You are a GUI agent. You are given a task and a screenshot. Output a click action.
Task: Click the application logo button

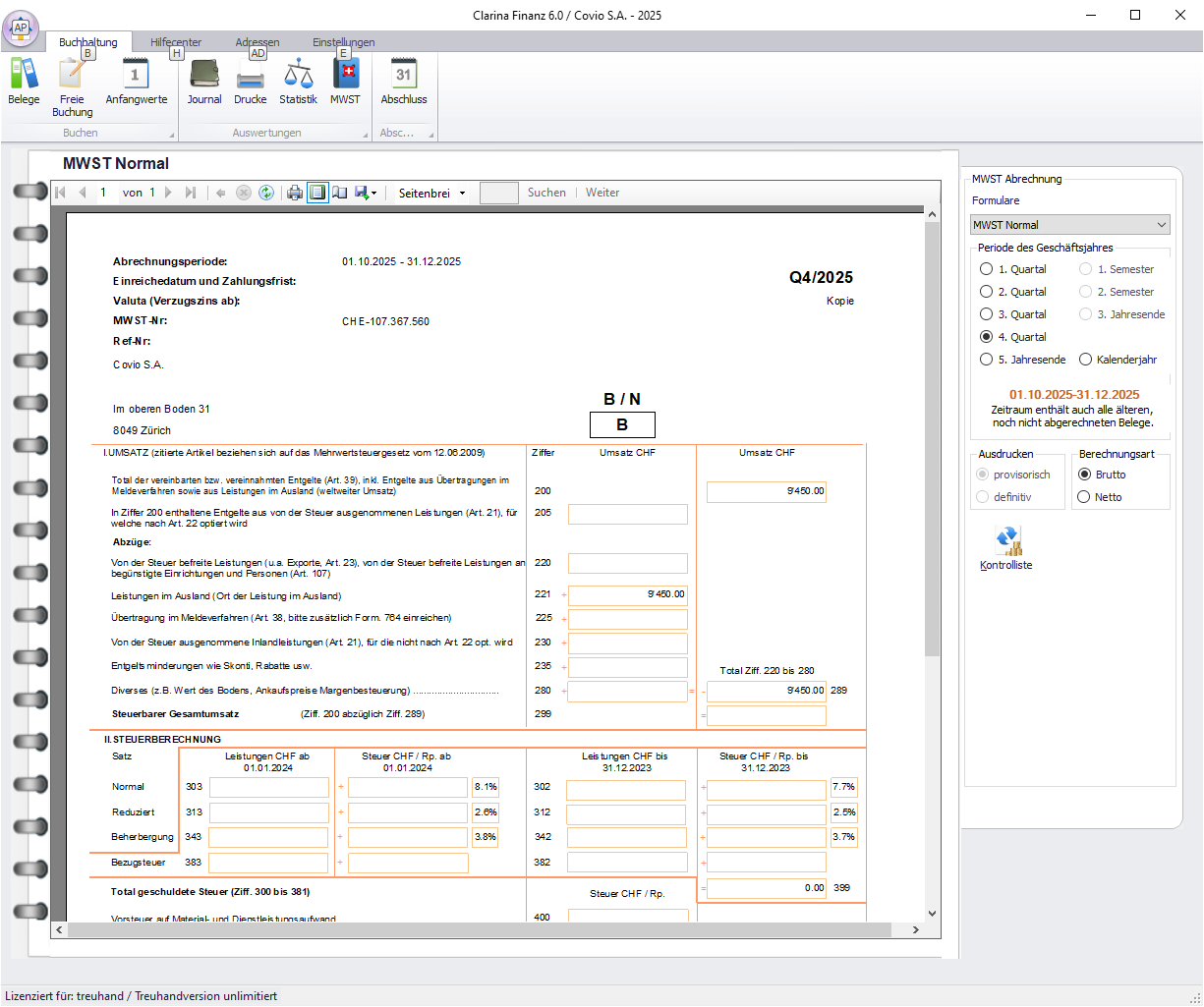click(21, 28)
